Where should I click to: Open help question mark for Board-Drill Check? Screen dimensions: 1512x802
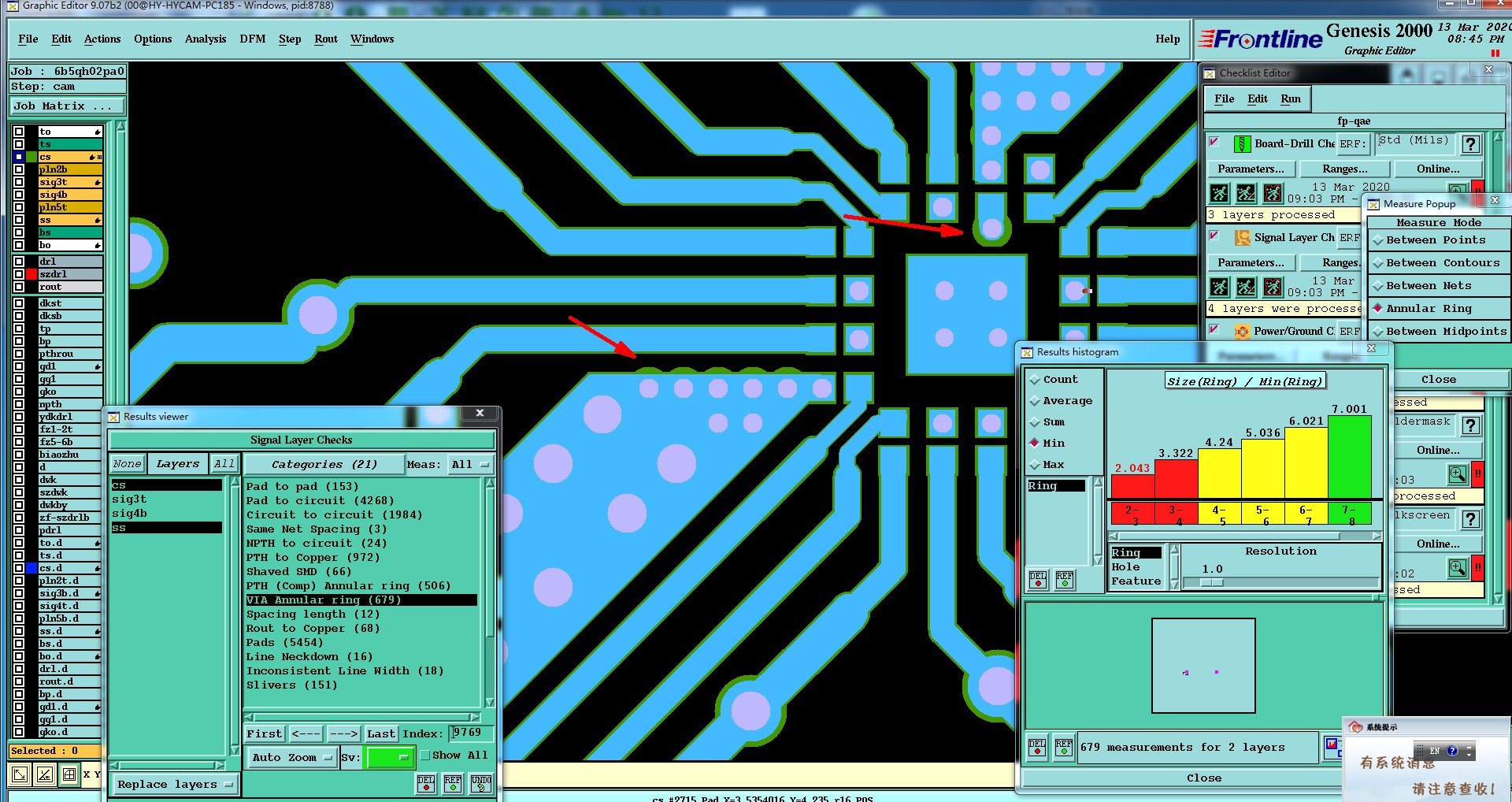1470,144
